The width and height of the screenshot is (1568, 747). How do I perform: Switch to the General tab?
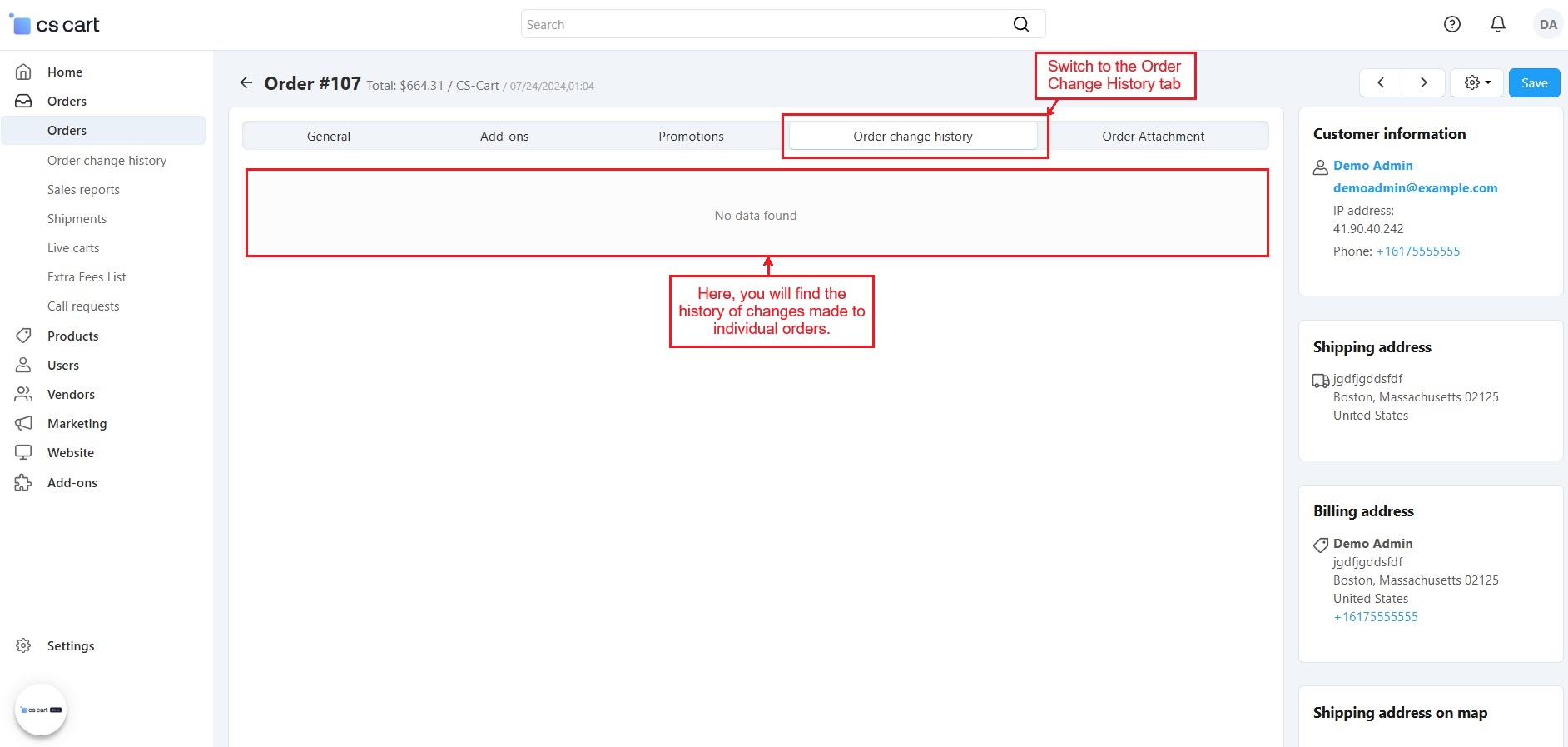tap(329, 137)
